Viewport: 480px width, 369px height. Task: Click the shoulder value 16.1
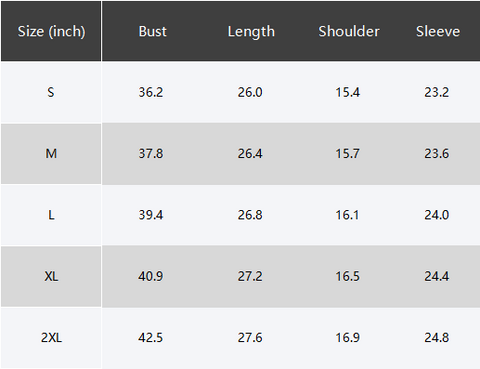pos(347,215)
